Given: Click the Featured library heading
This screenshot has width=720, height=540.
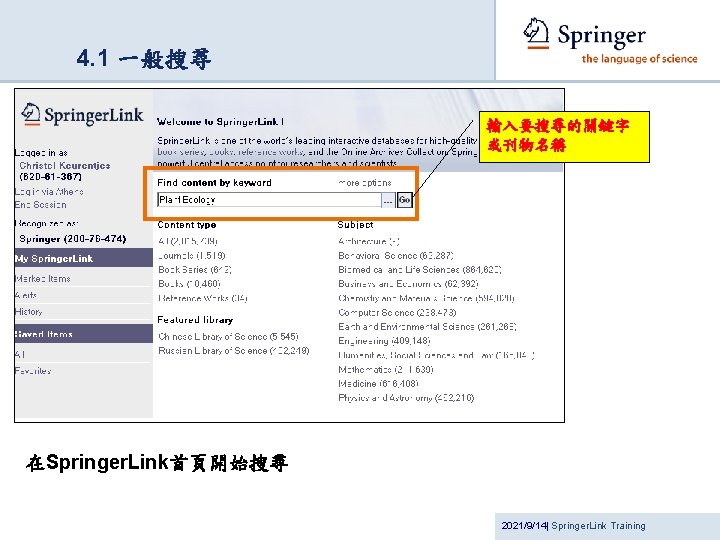Looking at the screenshot, I should point(195,320).
